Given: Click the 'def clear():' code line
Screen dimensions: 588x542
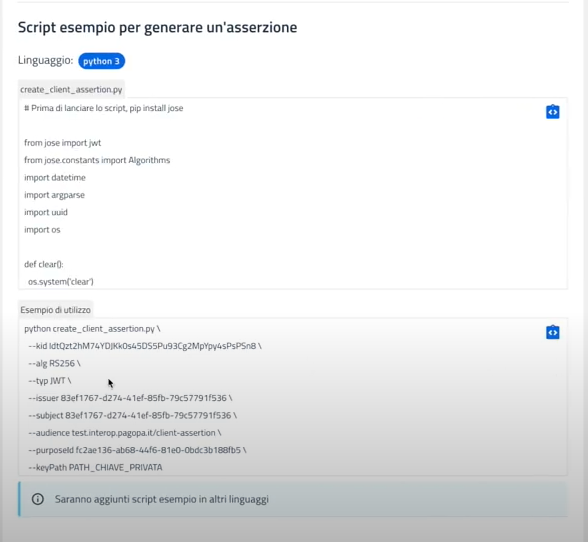Looking at the screenshot, I should coord(44,264).
